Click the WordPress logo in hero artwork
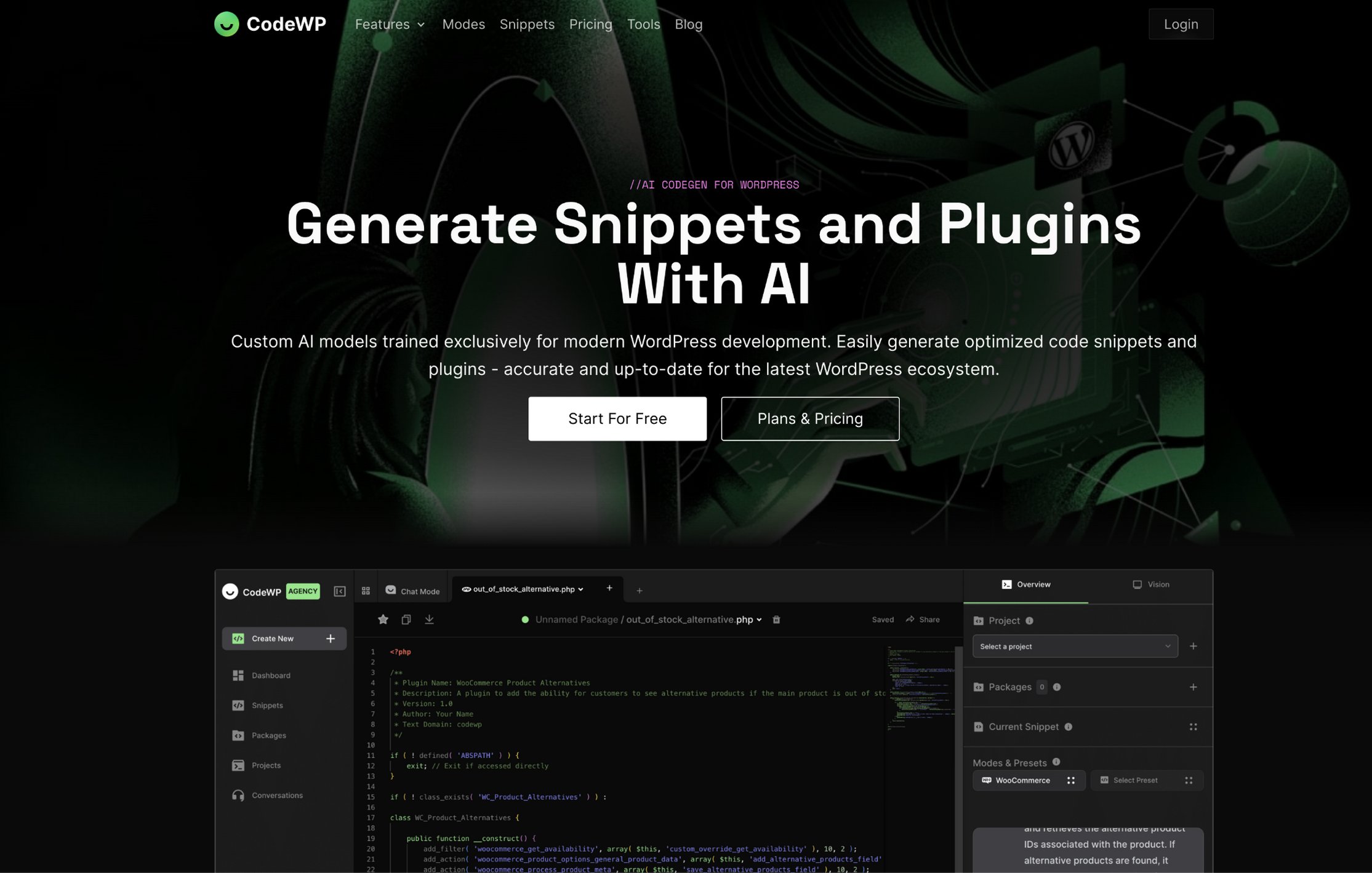The image size is (1372, 873). (1071, 145)
